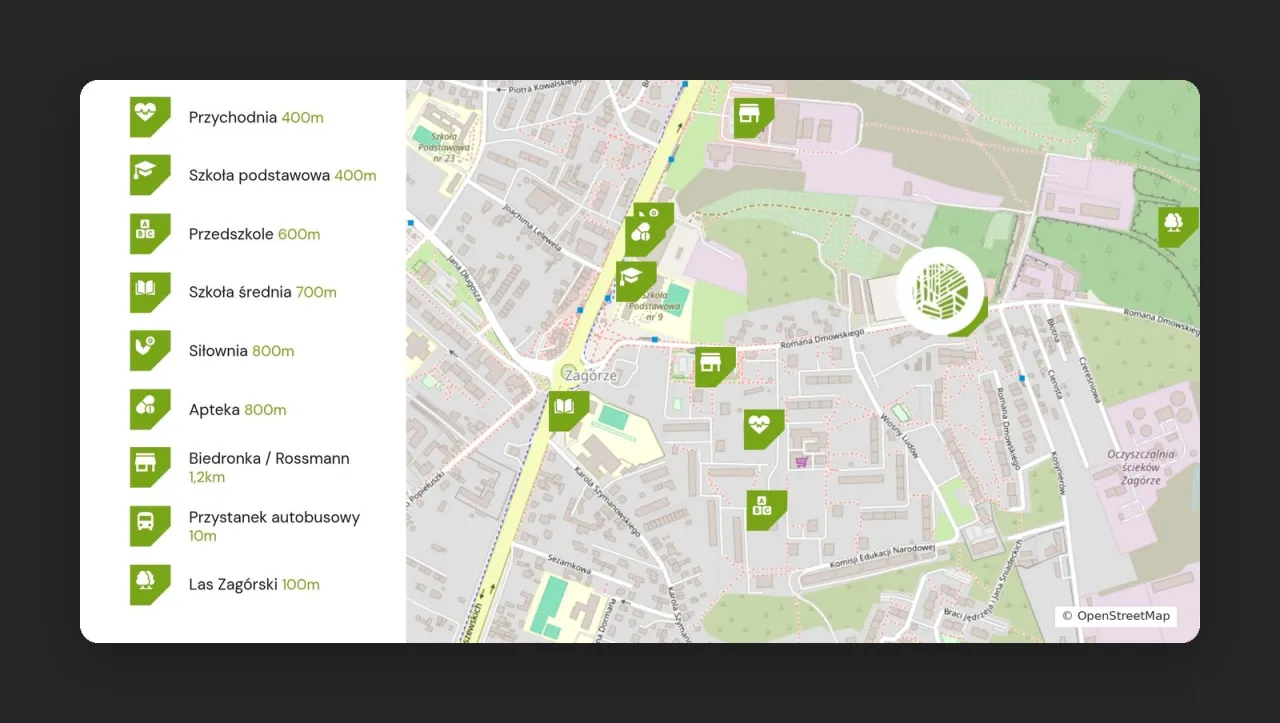
Task: Open the OpenStreetMap attribution link
Action: tap(1116, 616)
